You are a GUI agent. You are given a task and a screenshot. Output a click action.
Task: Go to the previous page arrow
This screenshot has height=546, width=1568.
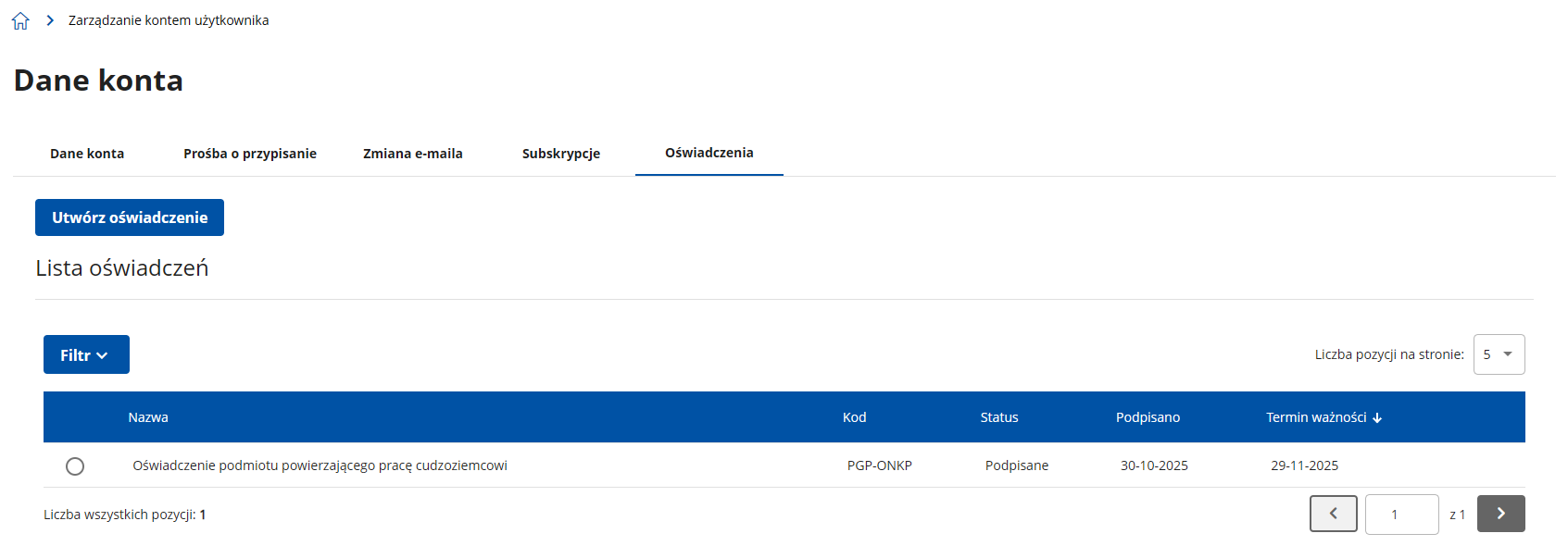1334,514
